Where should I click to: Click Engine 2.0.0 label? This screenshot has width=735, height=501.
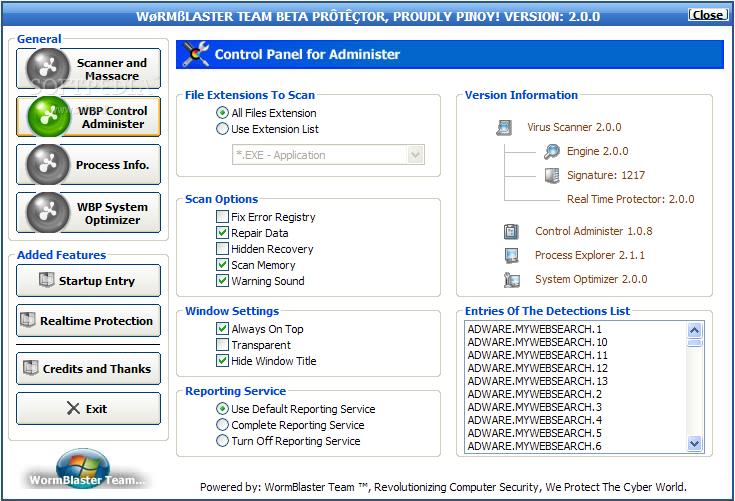pyautogui.click(x=598, y=151)
